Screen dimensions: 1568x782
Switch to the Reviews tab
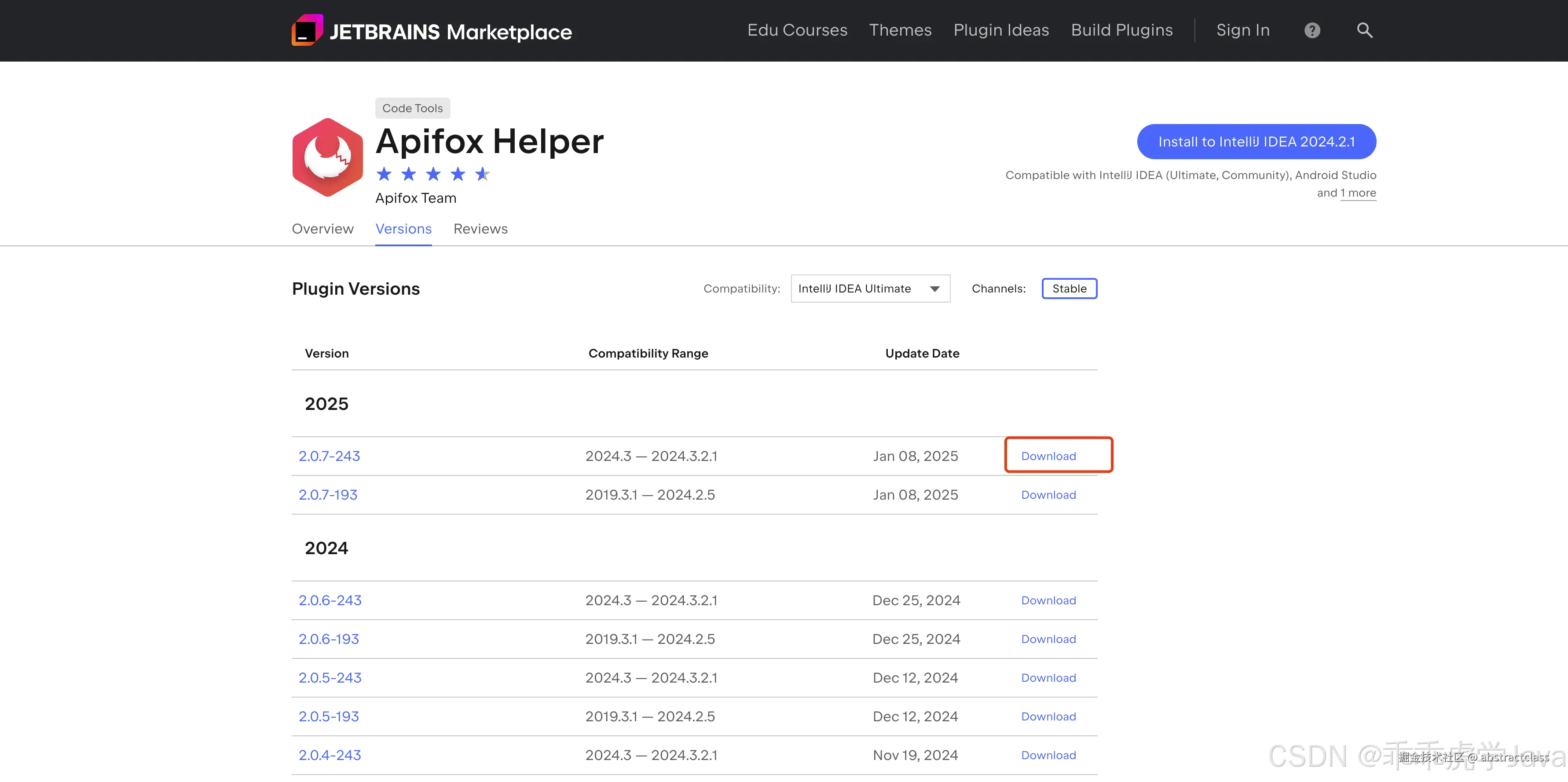480,229
